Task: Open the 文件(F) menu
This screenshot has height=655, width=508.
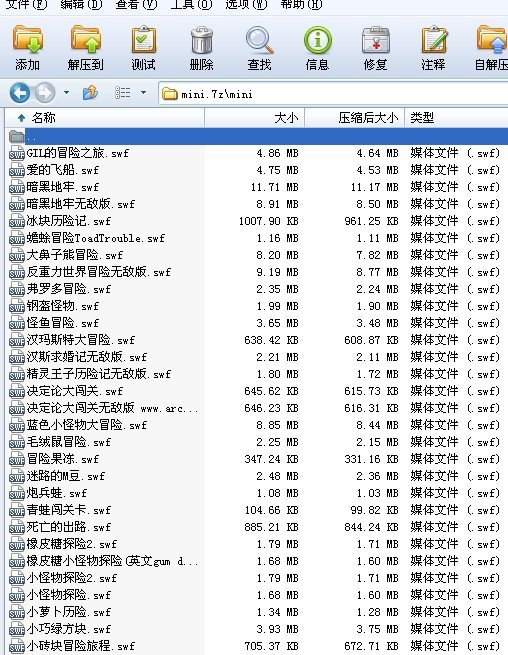Action: 26,5
